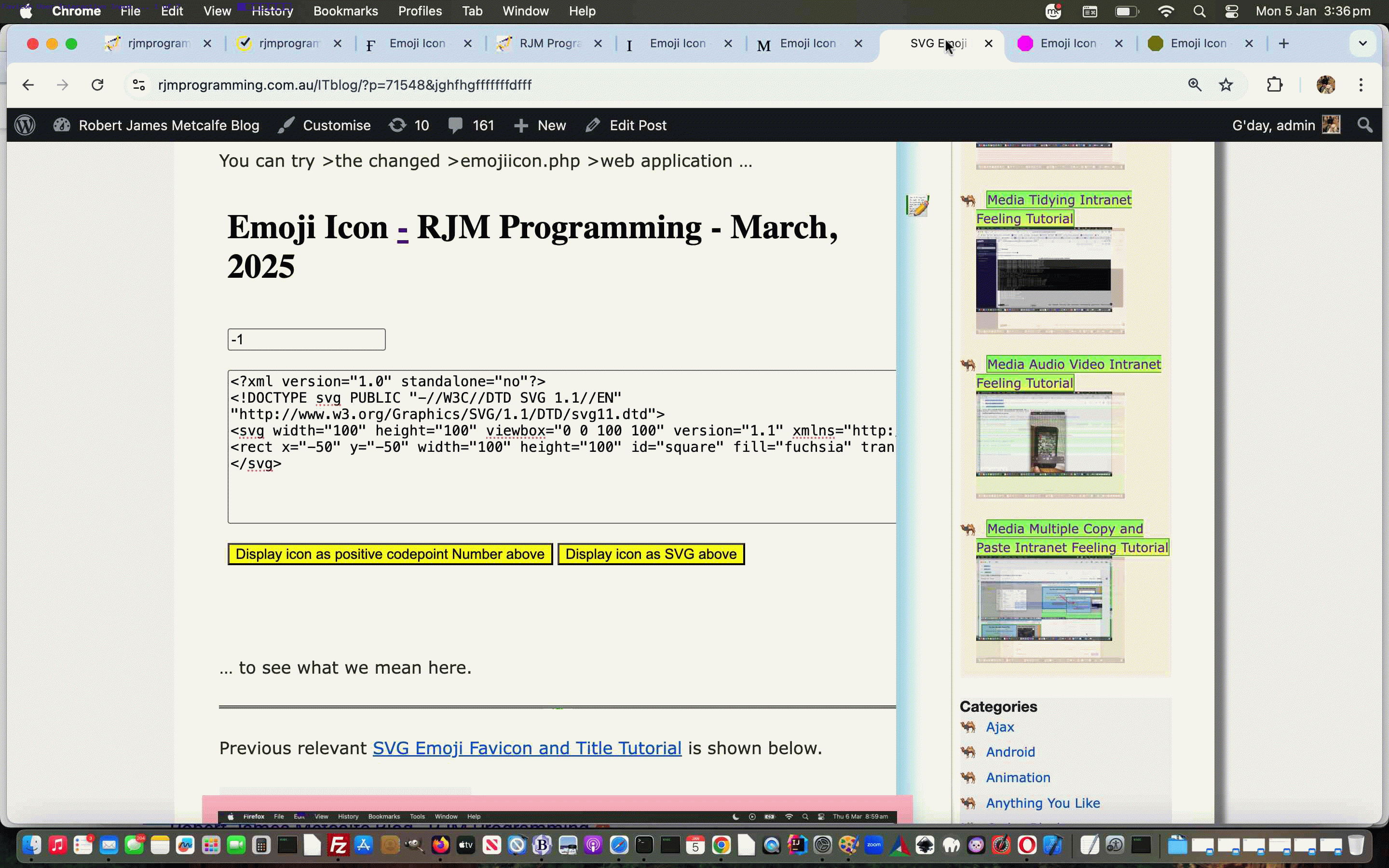
Task: Click the Chrome reload page icon
Action: click(97, 85)
